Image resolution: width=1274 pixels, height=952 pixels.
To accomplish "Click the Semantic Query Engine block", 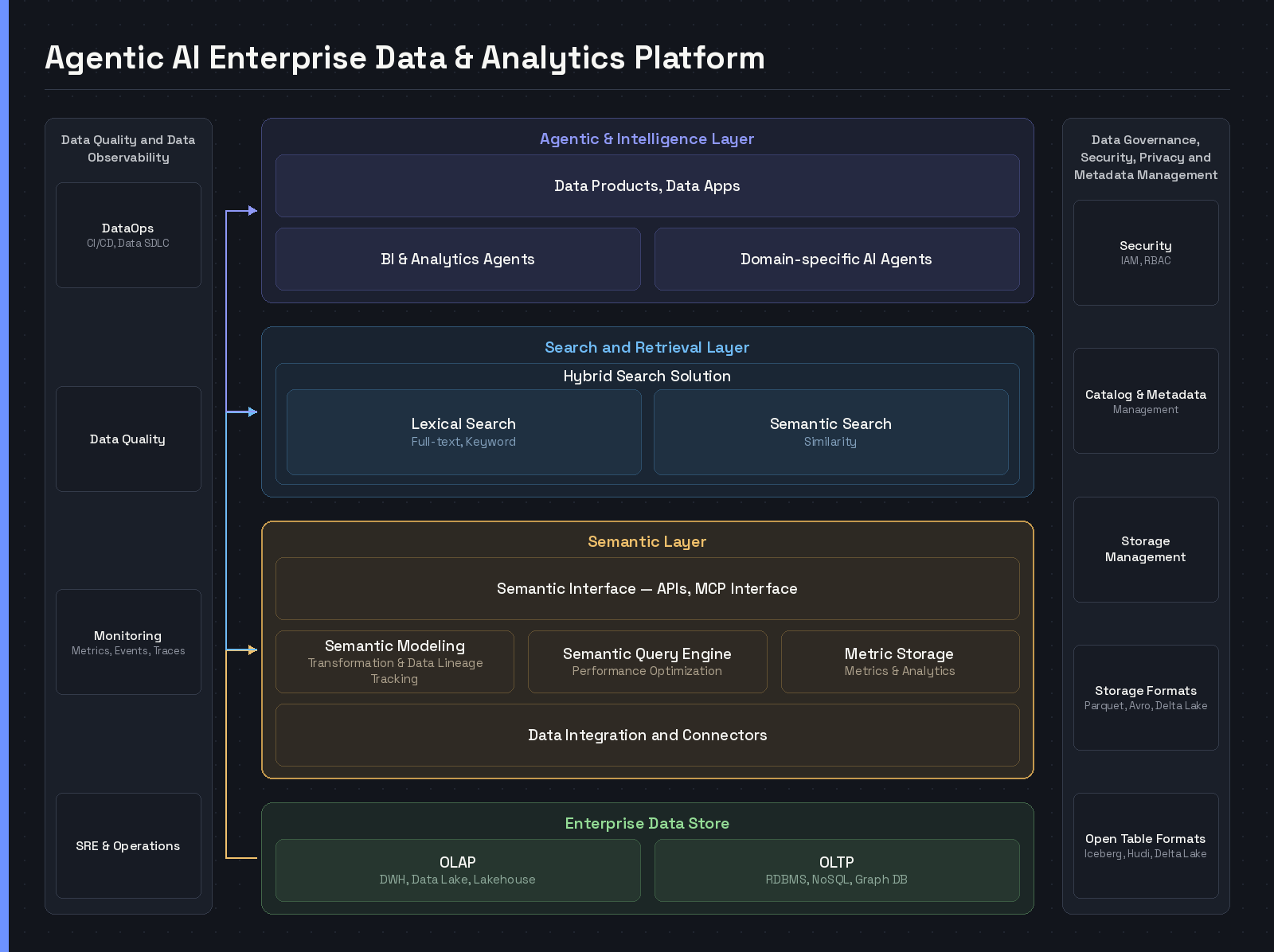I will 647,662.
